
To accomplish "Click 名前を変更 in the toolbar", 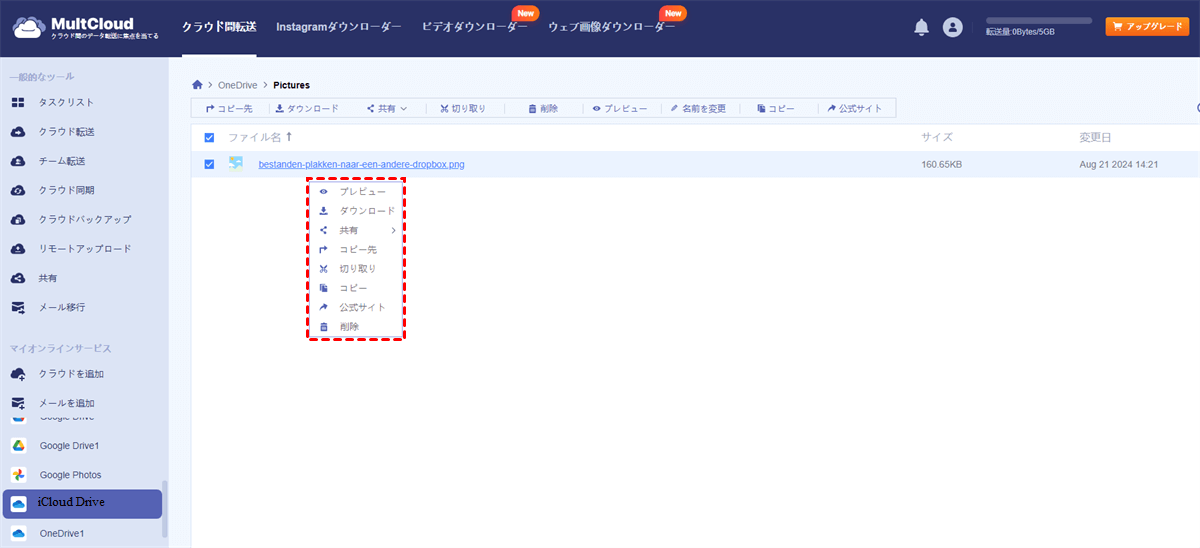I will pos(698,108).
